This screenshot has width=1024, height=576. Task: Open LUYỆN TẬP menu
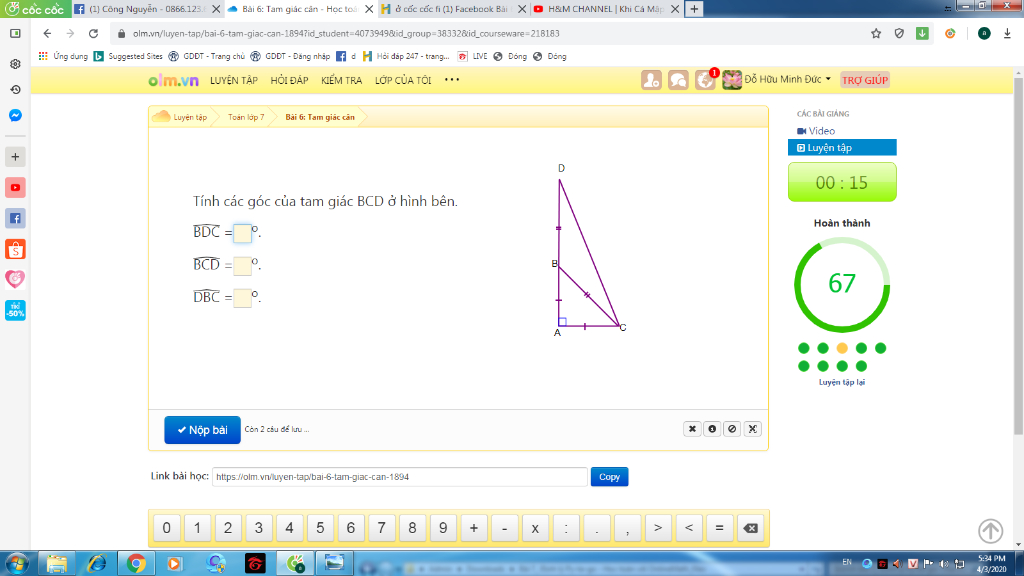coord(234,80)
